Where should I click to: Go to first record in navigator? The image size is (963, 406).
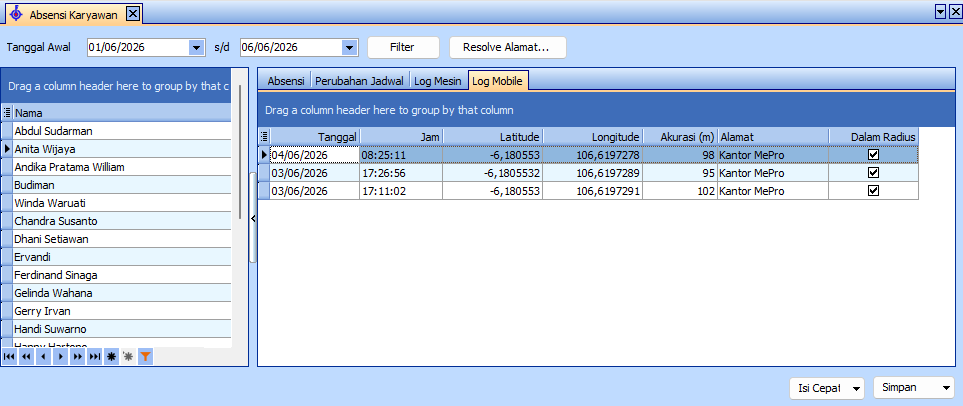(9, 356)
